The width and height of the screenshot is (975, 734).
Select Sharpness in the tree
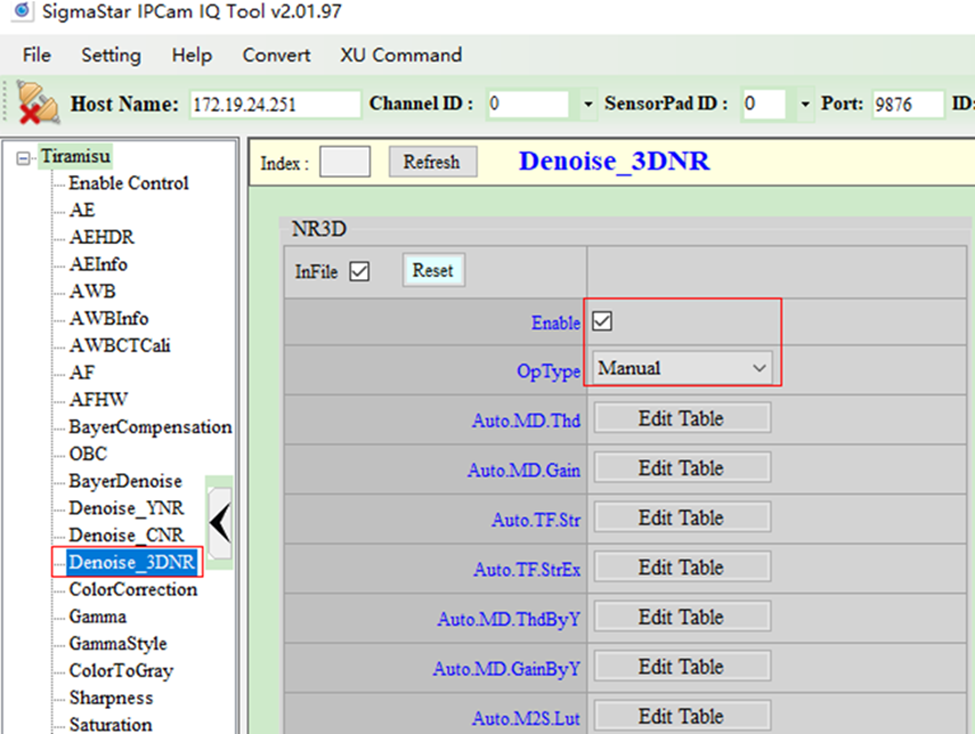[111, 698]
